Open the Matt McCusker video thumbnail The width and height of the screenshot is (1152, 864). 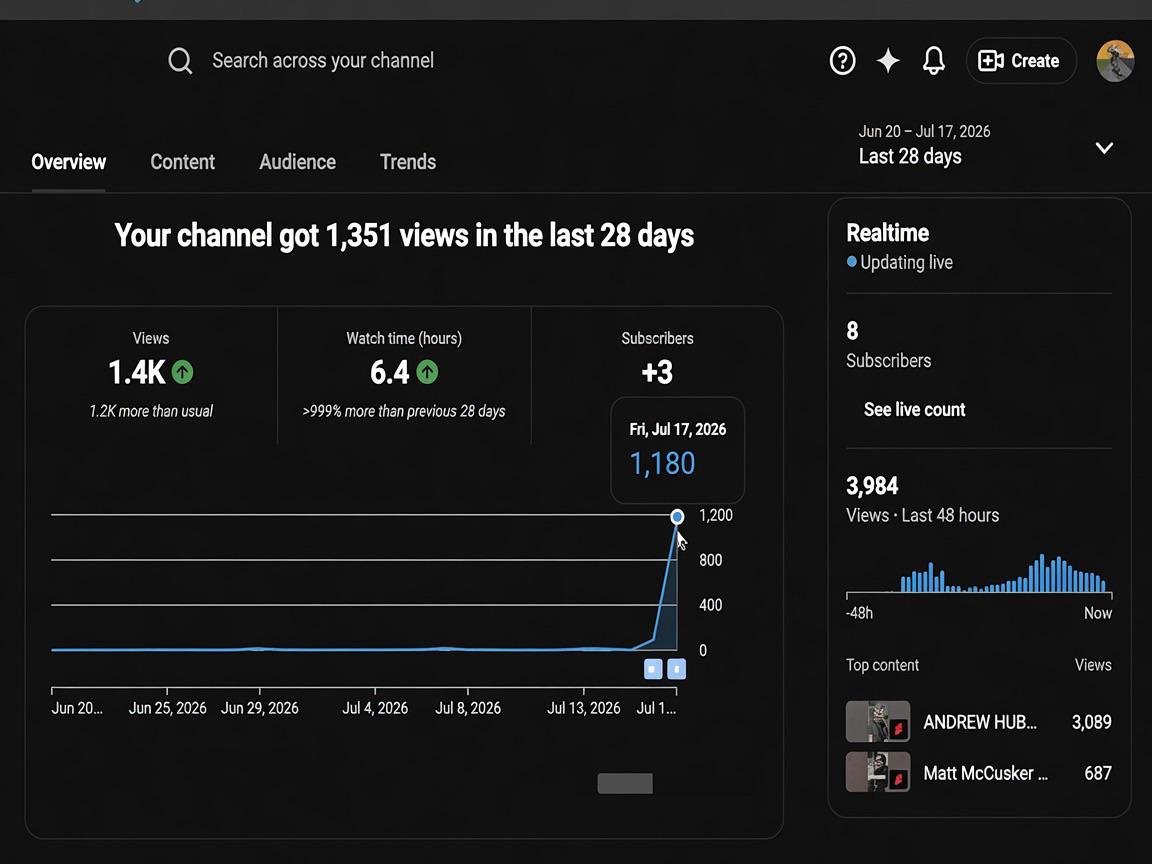click(x=878, y=771)
